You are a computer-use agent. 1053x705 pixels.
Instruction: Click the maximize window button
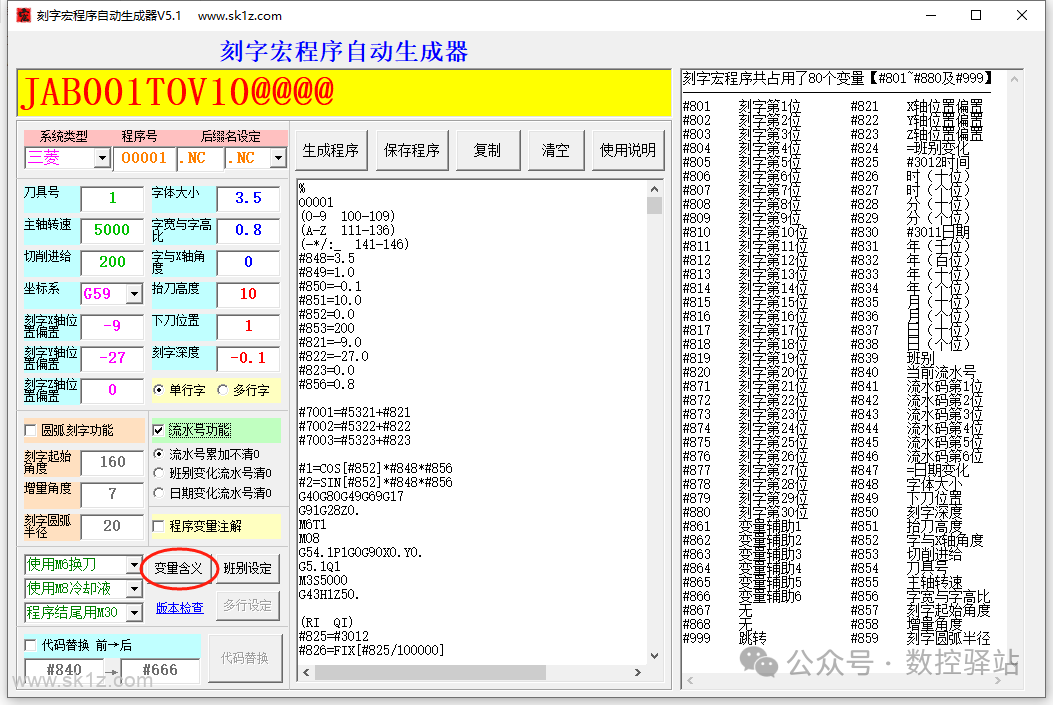tap(976, 15)
